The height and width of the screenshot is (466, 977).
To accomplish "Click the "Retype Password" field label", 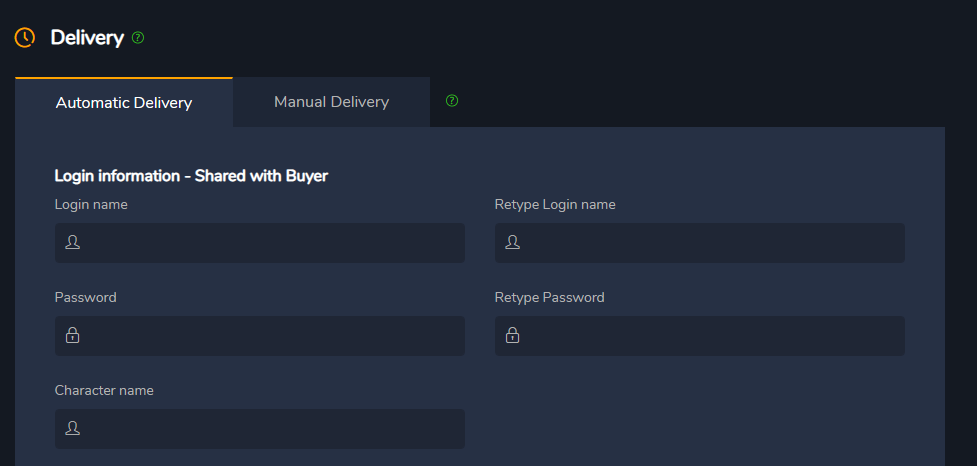I will [x=549, y=297].
